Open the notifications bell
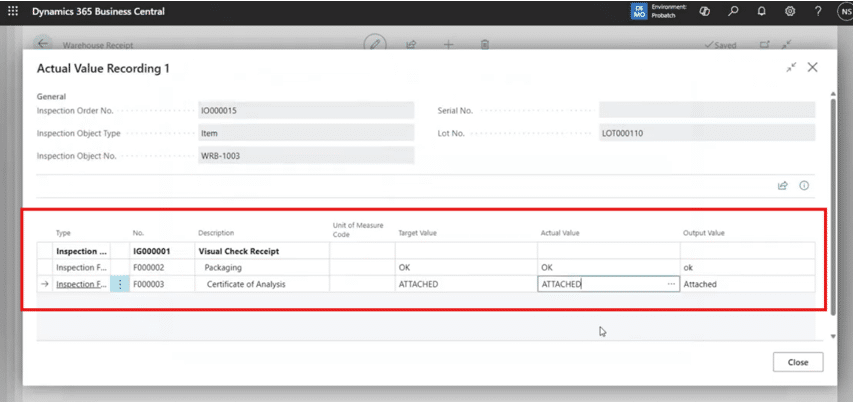Viewport: 853px width, 402px height. [761, 11]
